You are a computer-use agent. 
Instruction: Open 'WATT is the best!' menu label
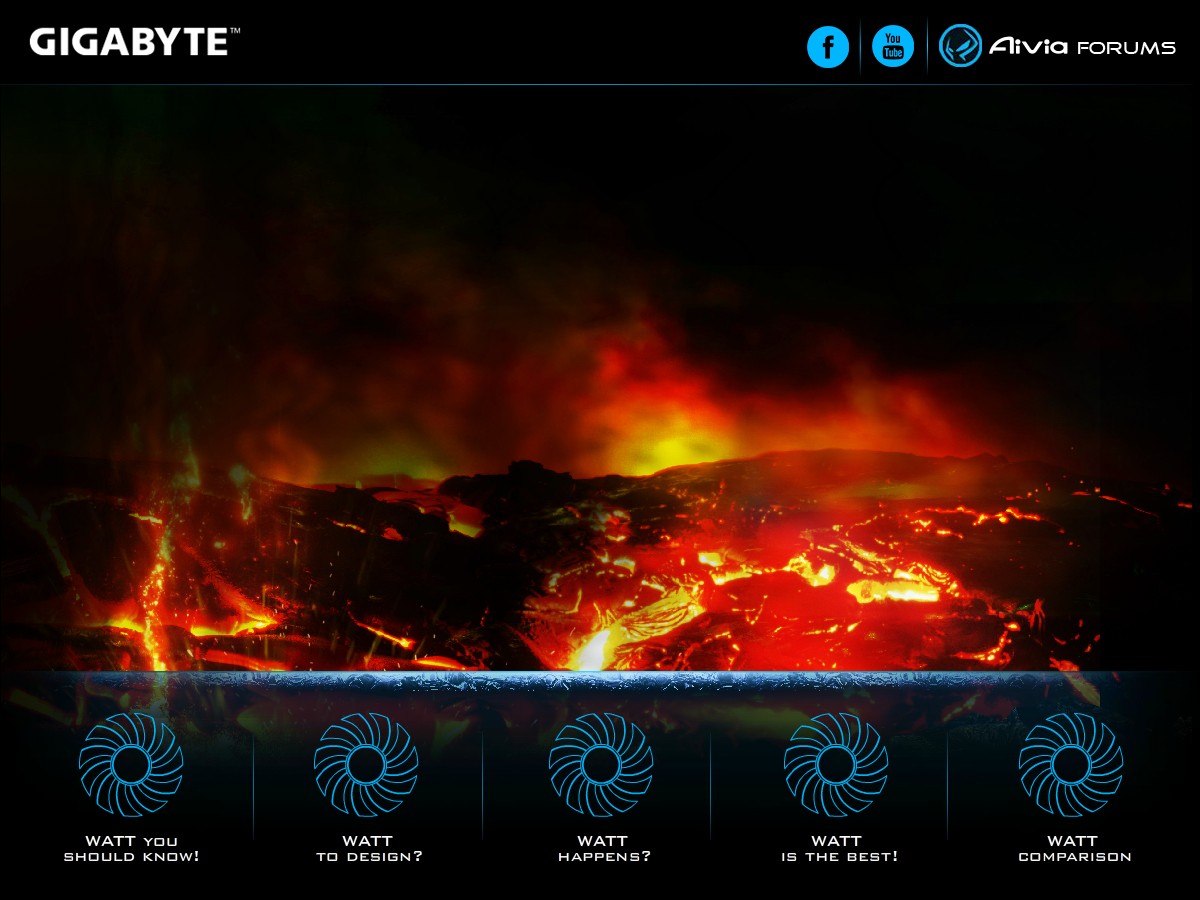coord(839,849)
